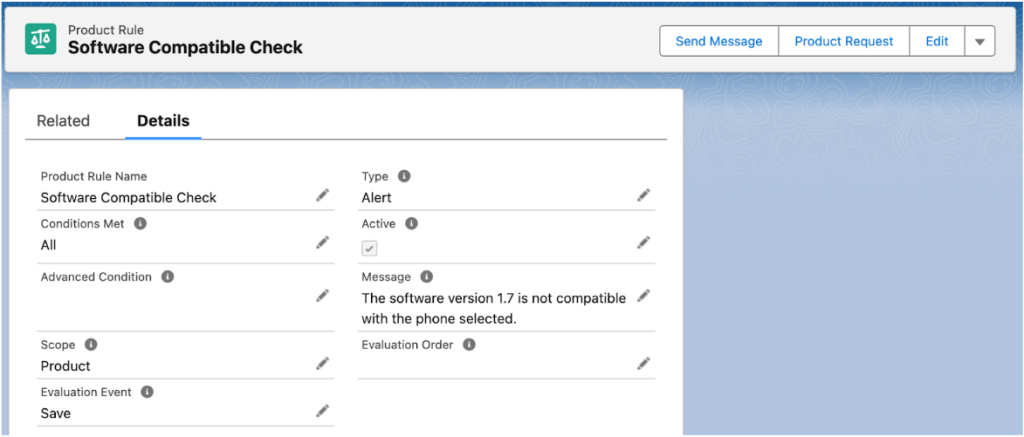Click the Save evaluation event value
The width and height of the screenshot is (1024, 437).
(x=56, y=413)
